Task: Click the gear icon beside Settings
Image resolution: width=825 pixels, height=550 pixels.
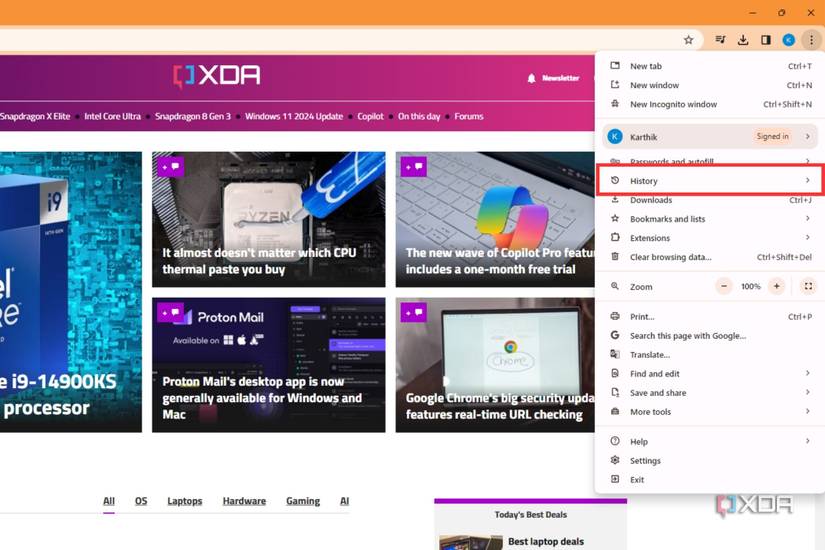Action: coord(615,460)
